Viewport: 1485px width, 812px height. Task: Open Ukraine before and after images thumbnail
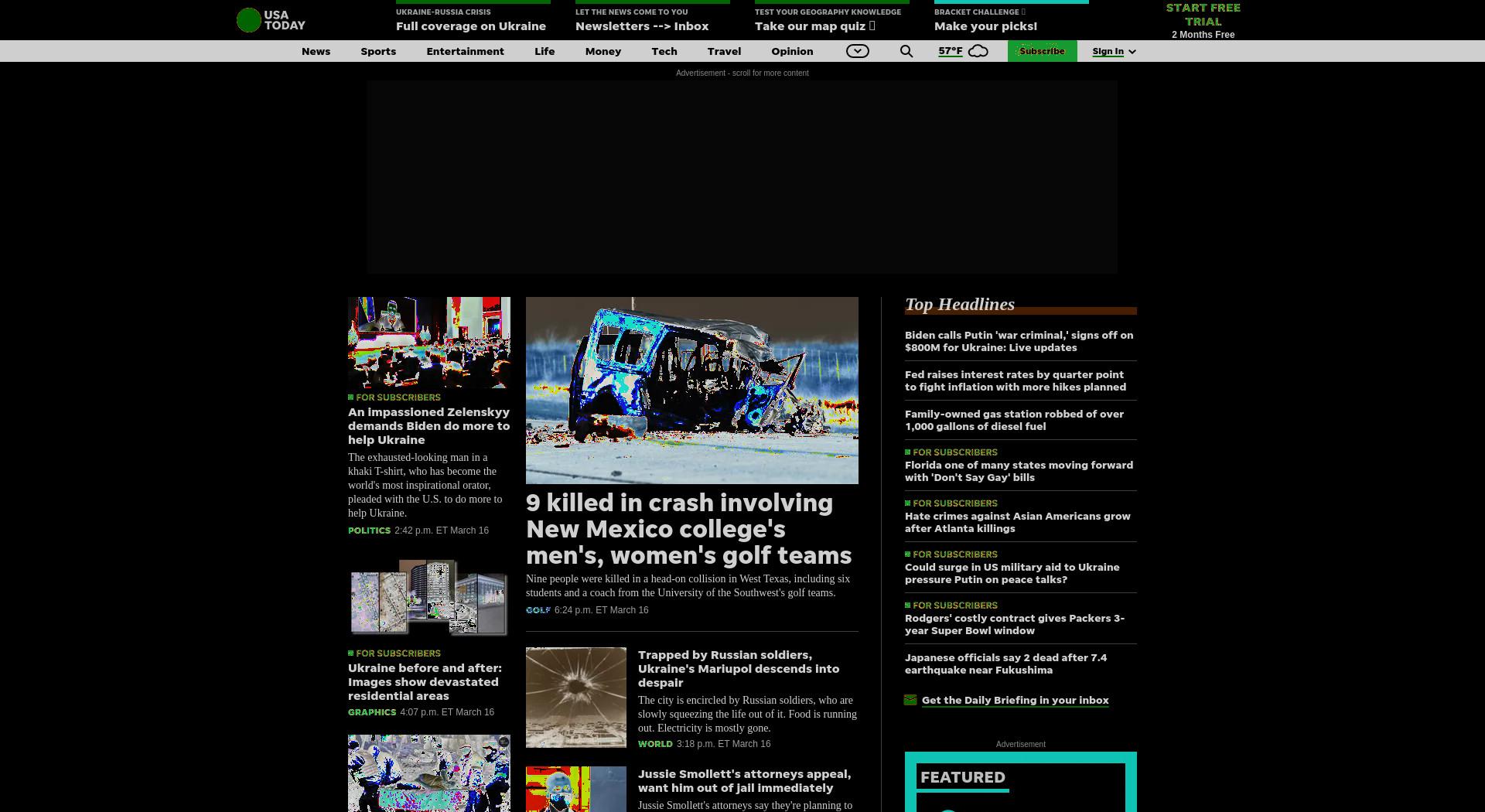[429, 598]
